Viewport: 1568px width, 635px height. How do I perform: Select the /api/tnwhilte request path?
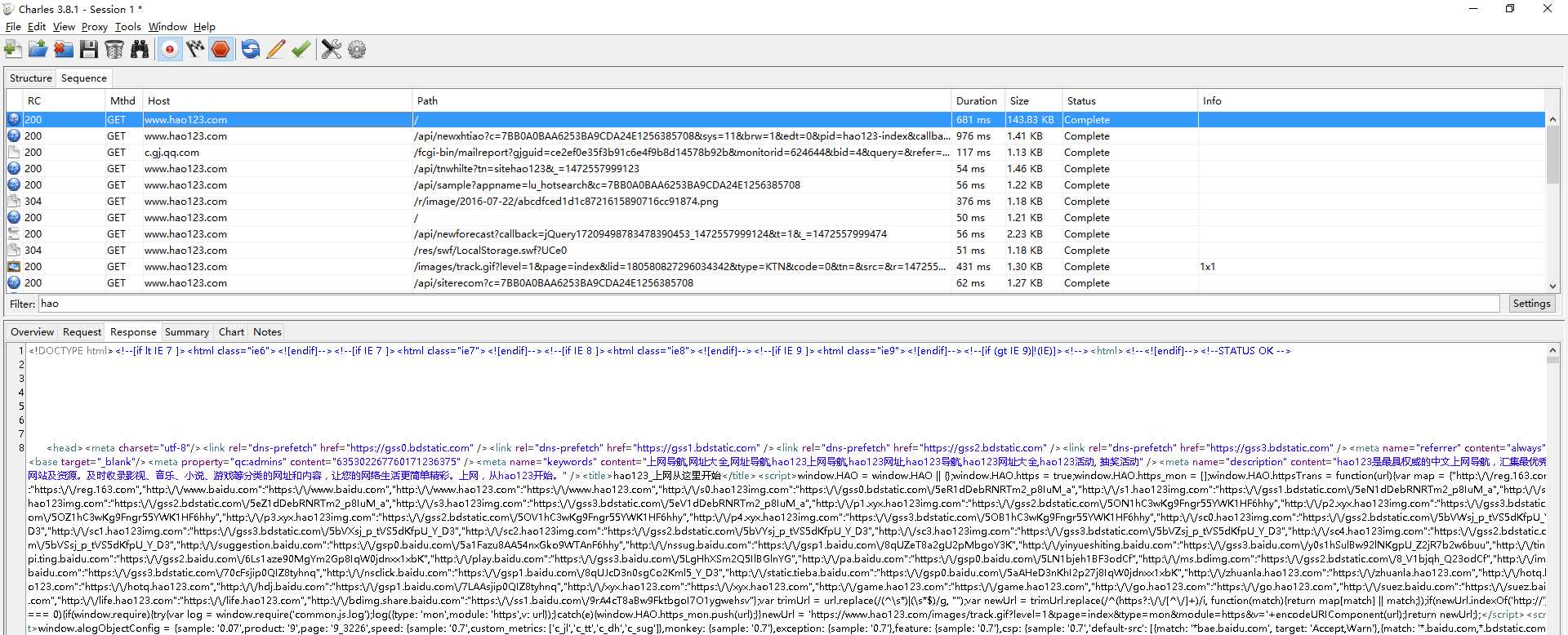point(527,169)
